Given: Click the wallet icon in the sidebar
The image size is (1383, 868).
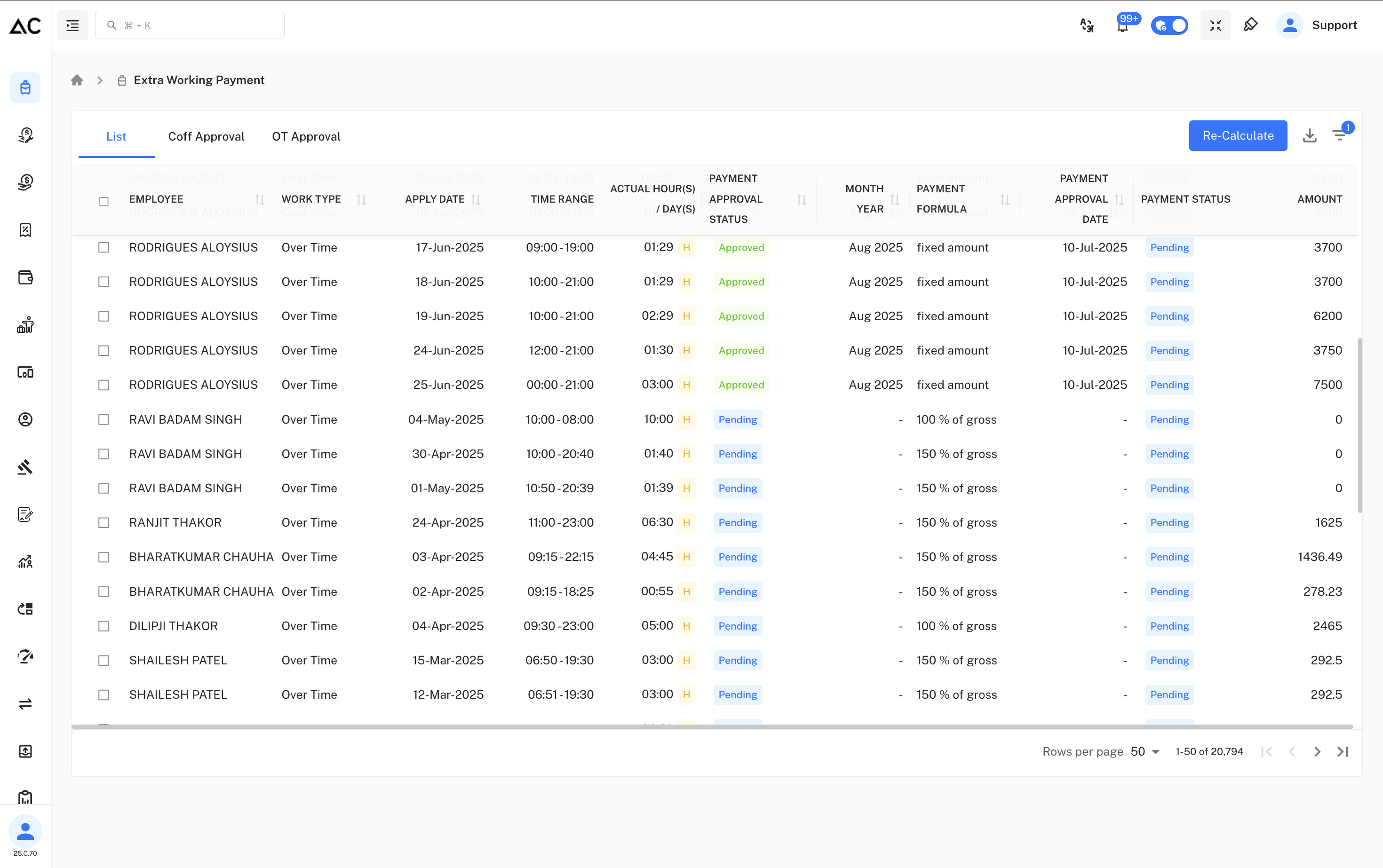Looking at the screenshot, I should (25, 277).
